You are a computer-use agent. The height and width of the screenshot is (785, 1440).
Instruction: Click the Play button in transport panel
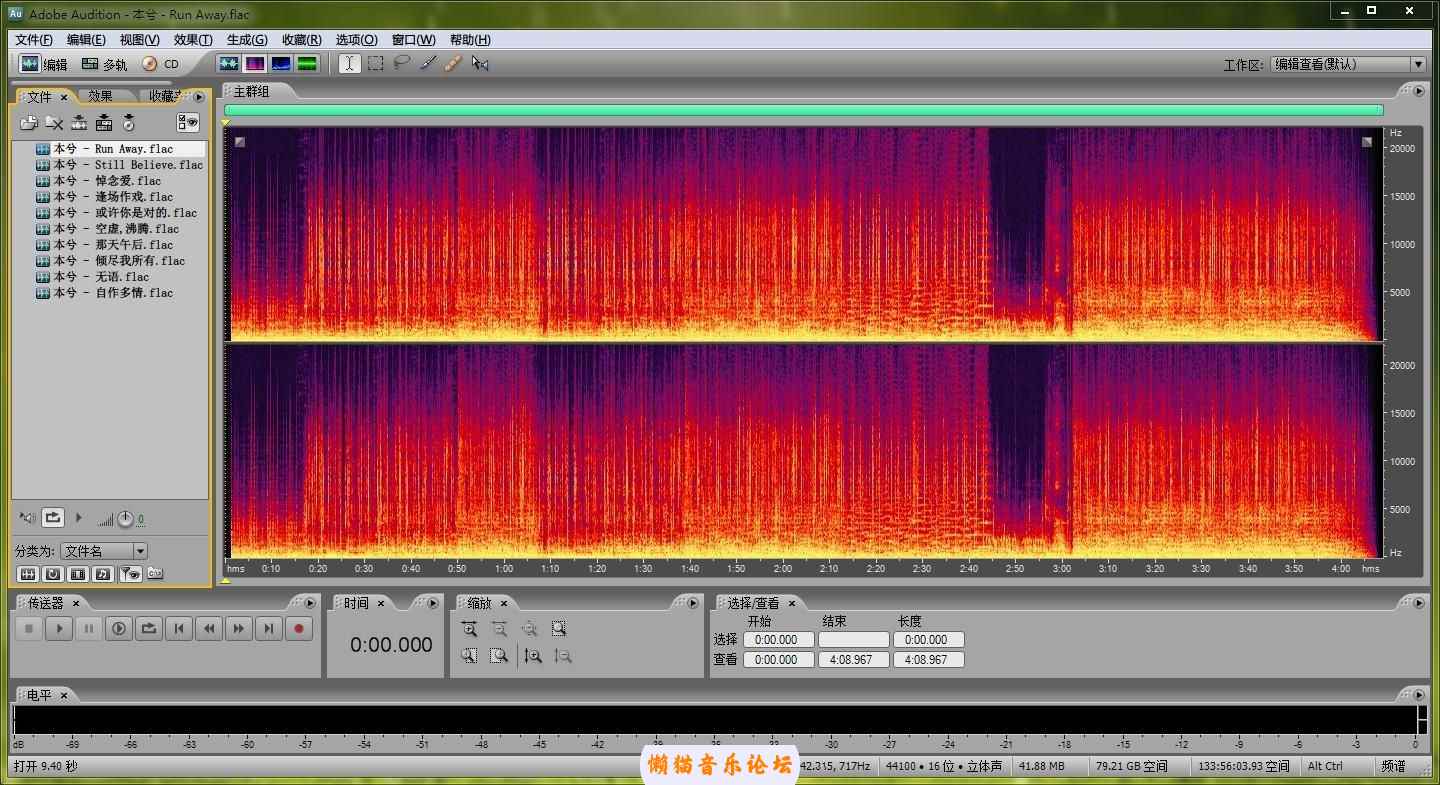point(59,629)
